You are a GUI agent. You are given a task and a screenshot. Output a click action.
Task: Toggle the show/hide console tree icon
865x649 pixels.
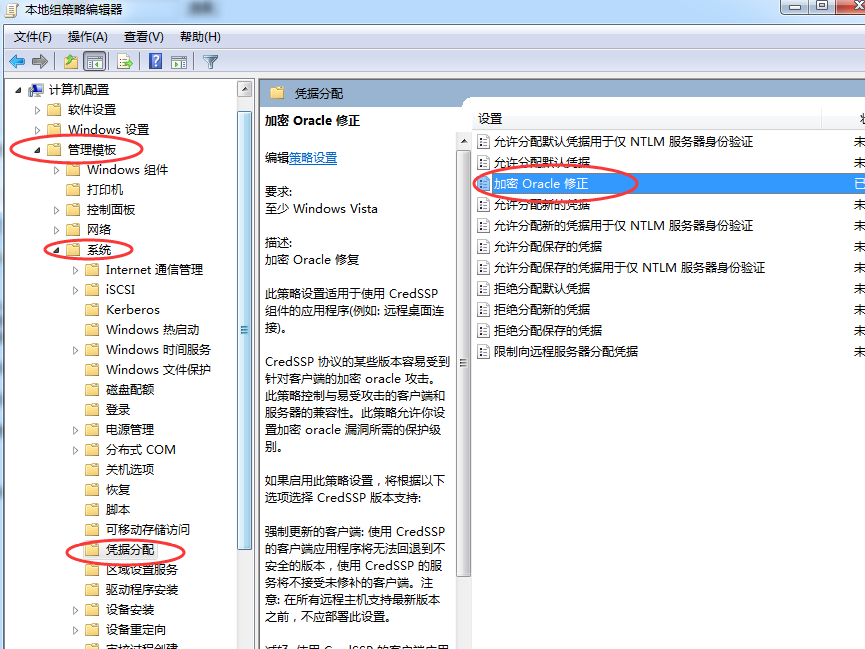95,61
